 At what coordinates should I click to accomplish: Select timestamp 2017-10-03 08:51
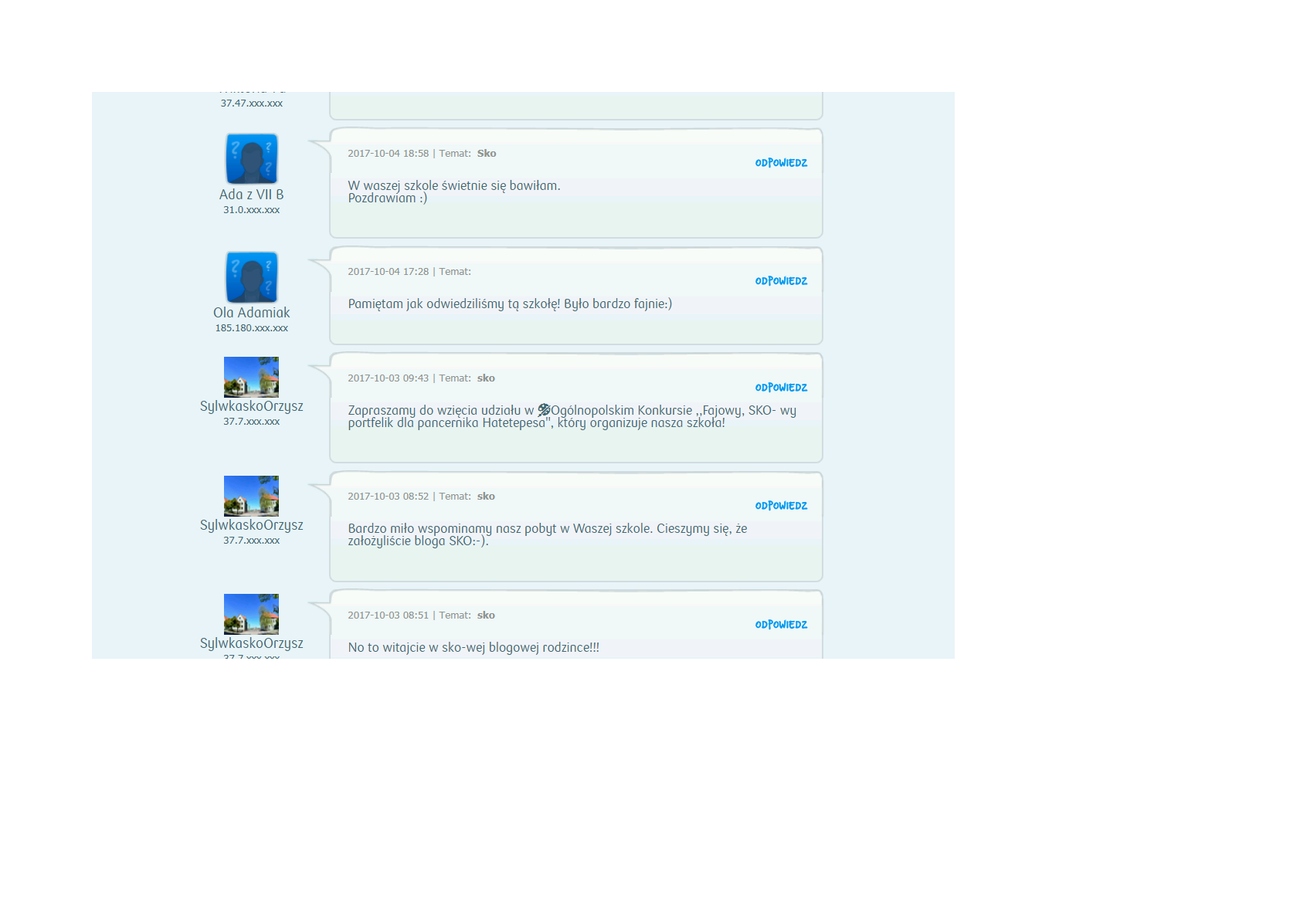[388, 615]
